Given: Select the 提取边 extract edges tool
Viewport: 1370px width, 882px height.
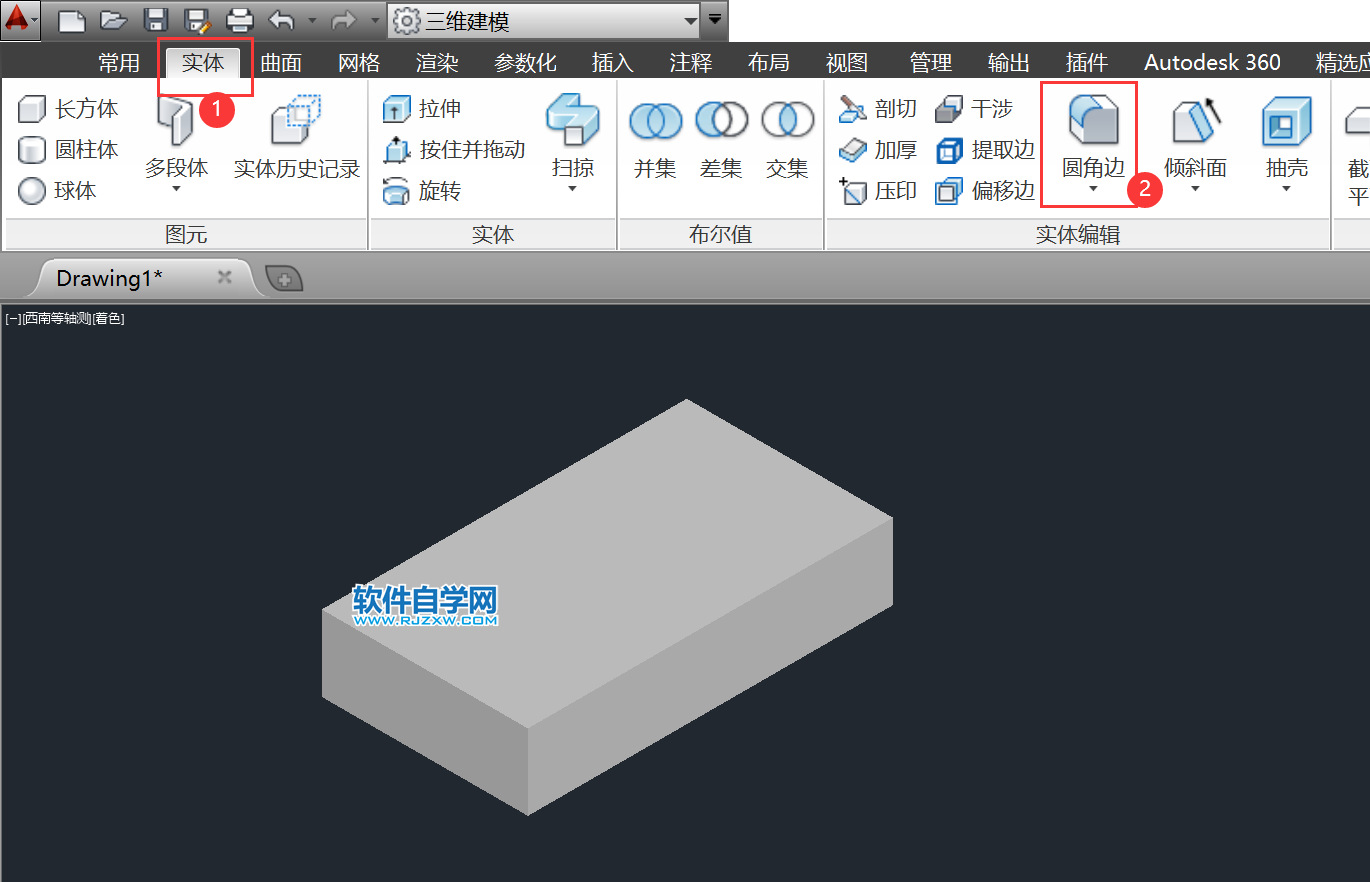Looking at the screenshot, I should click(985, 150).
